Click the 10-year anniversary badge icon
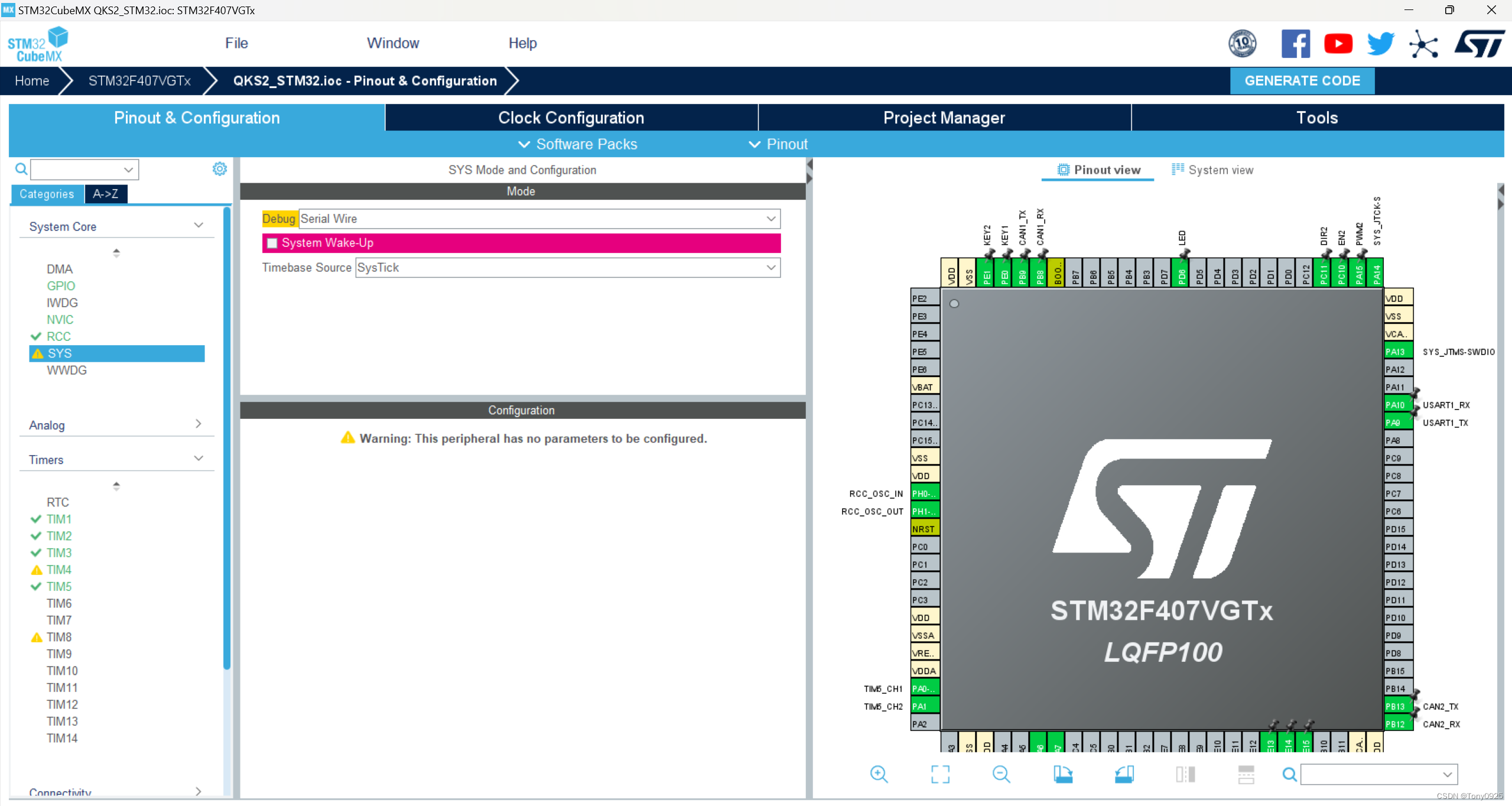Image resolution: width=1512 pixels, height=806 pixels. [x=1242, y=44]
